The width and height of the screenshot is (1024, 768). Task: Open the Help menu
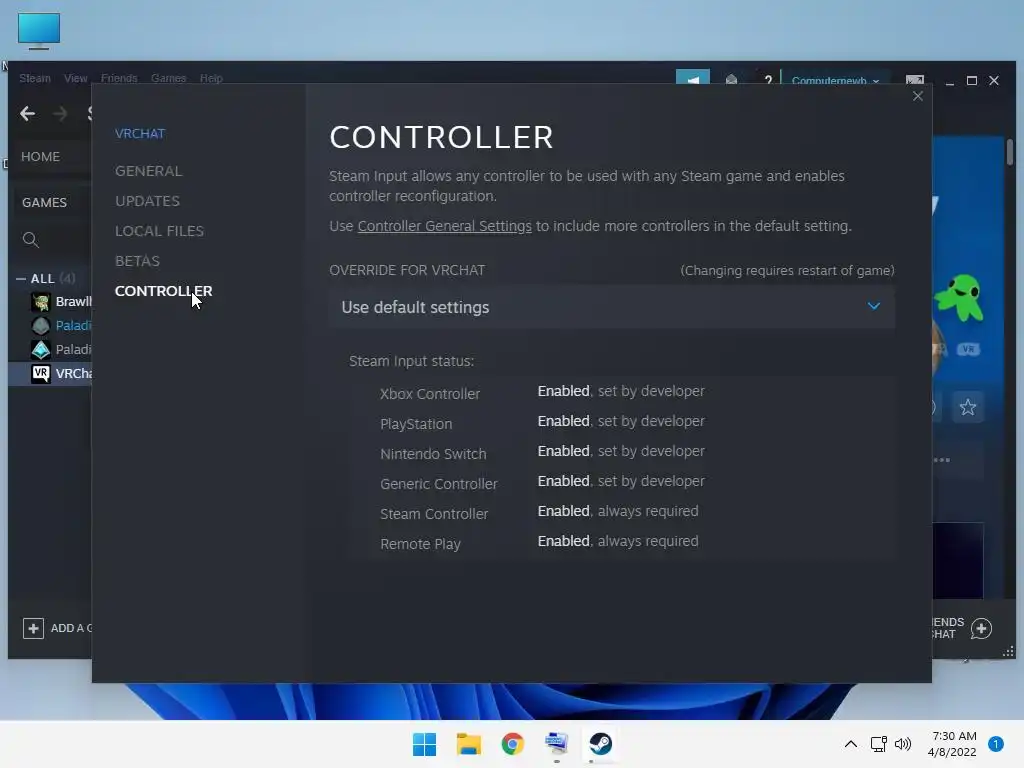pyautogui.click(x=211, y=78)
